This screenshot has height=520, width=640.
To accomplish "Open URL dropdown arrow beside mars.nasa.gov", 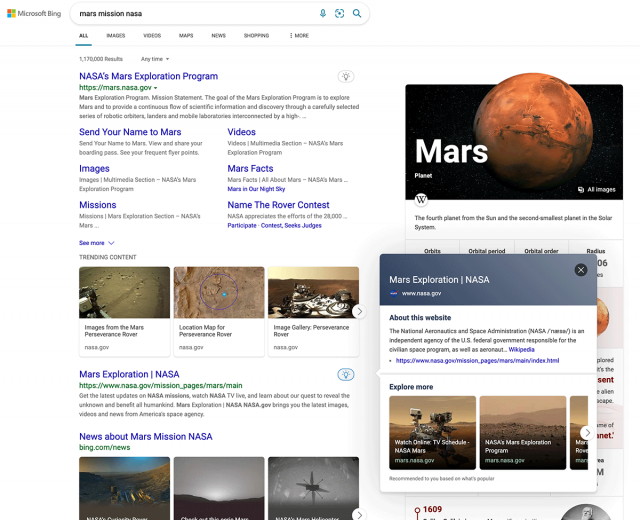I will click(x=156, y=88).
